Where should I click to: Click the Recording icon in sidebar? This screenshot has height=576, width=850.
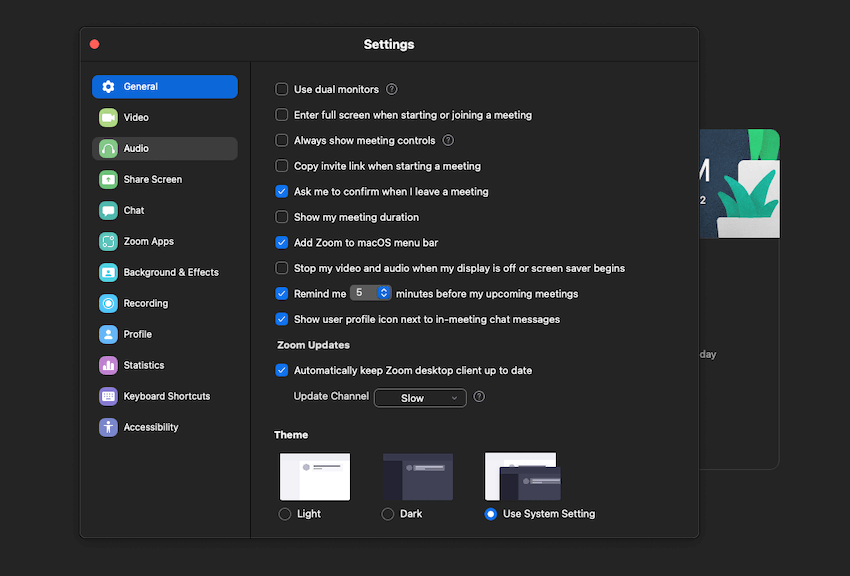108,304
